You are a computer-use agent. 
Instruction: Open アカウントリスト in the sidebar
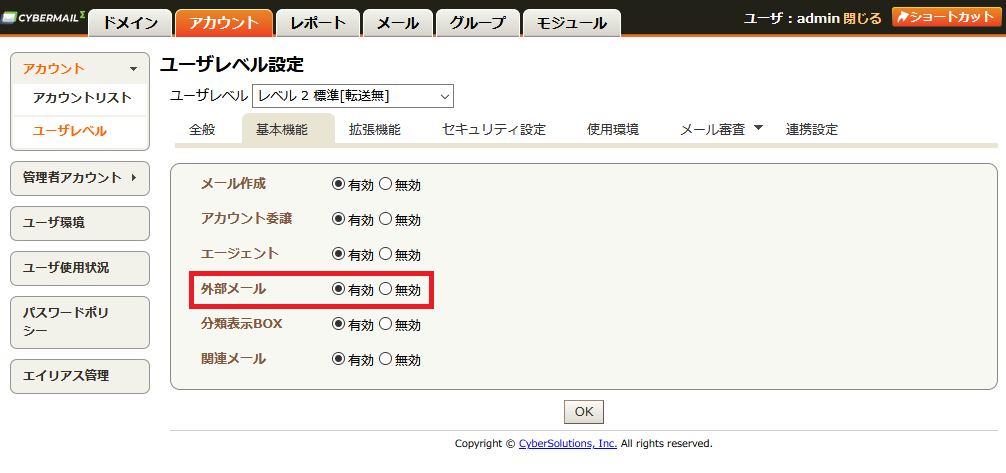coord(82,98)
